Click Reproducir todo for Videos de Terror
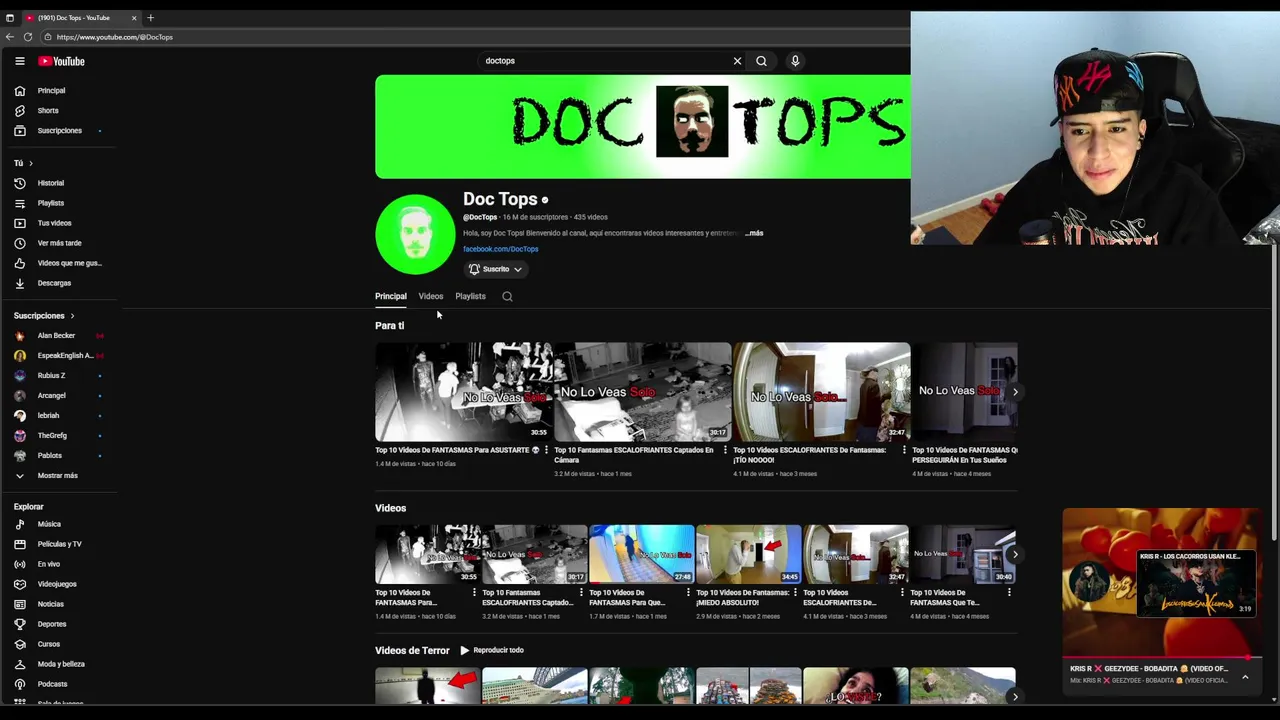1280x720 pixels. coord(492,650)
